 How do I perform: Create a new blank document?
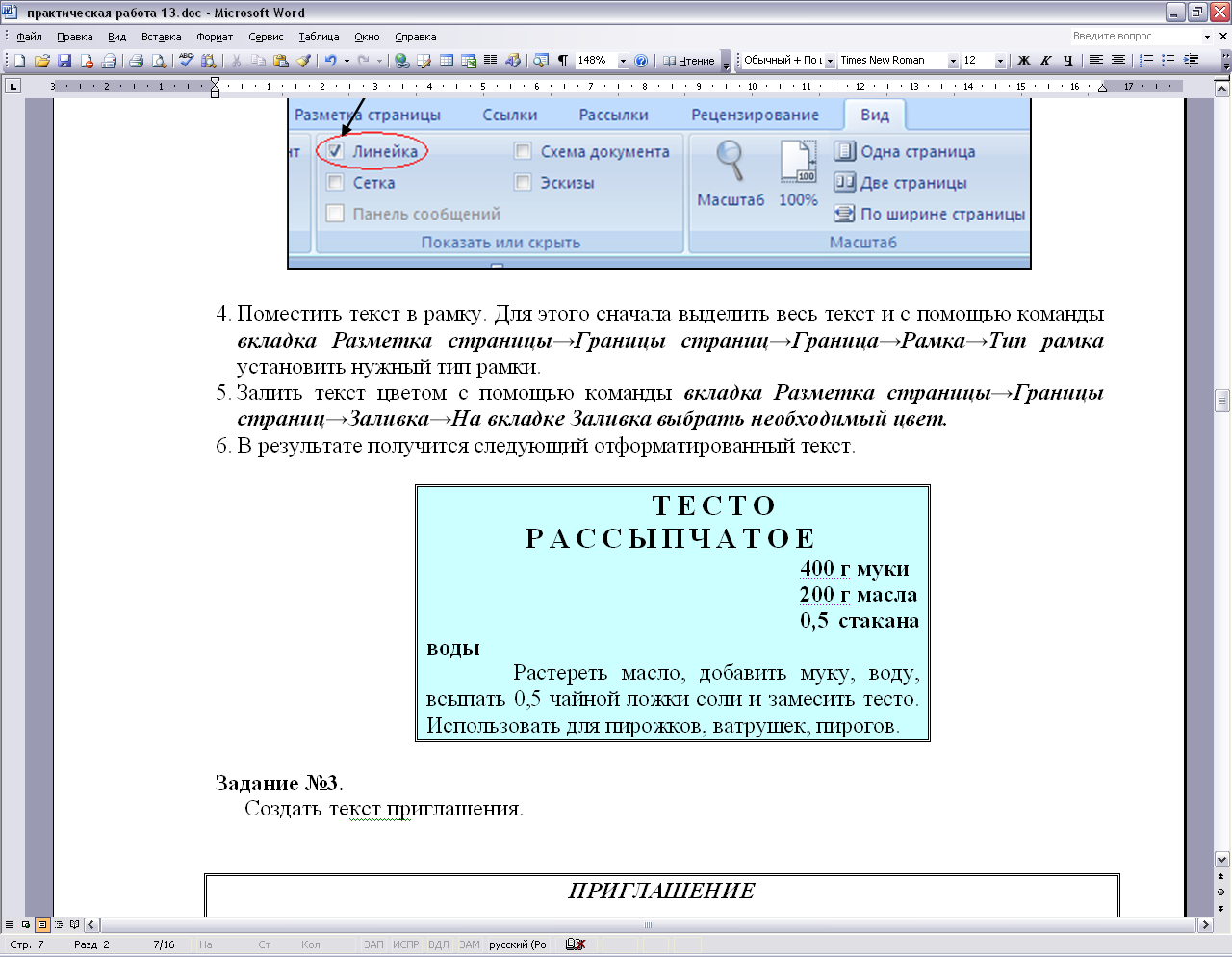[19, 61]
